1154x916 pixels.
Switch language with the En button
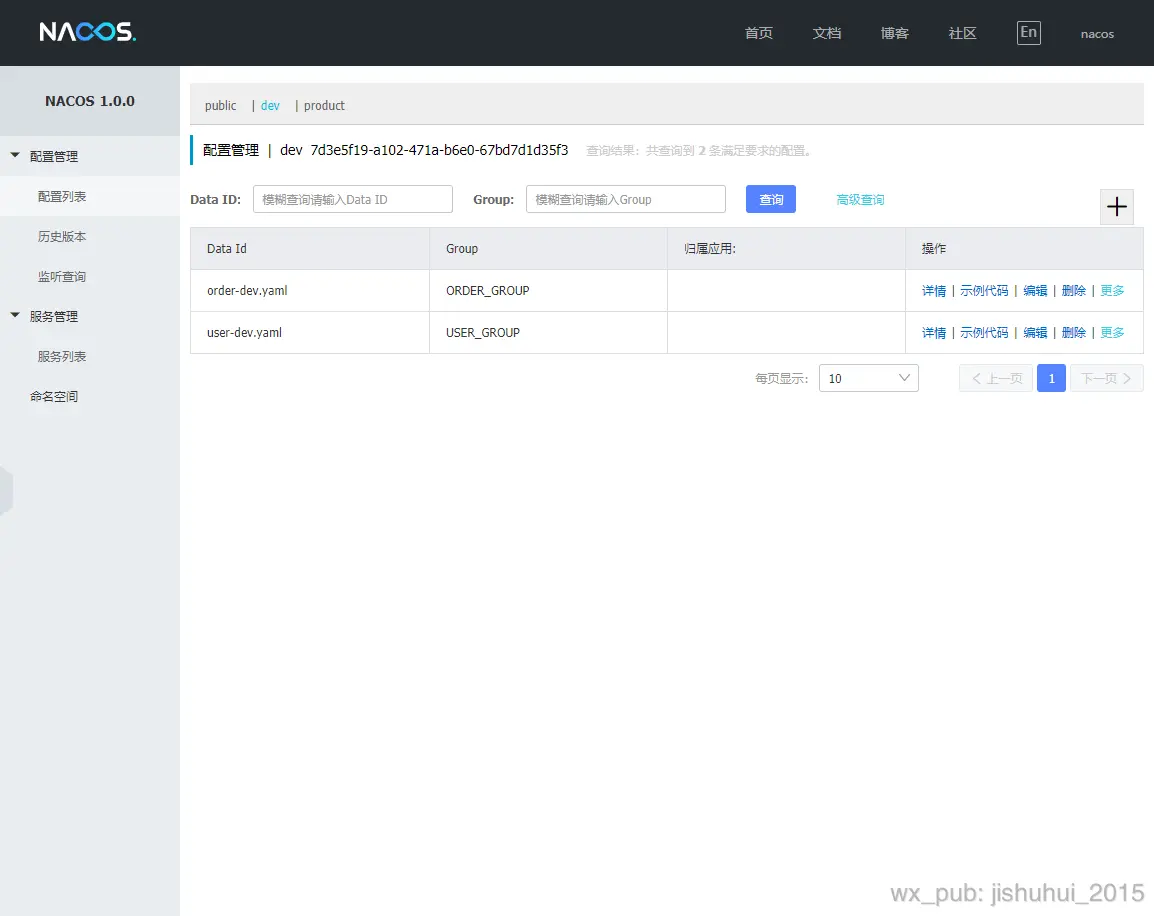[x=1028, y=32]
